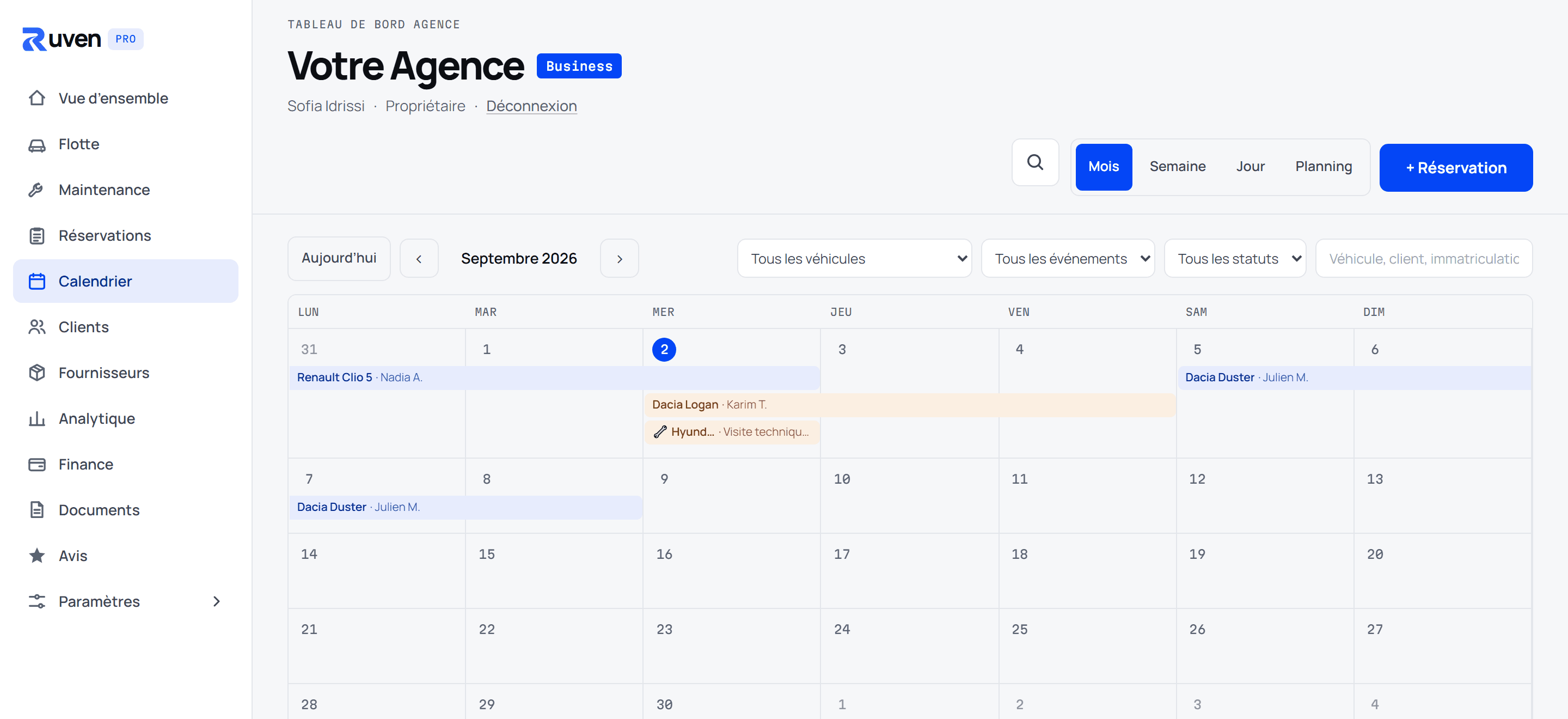The height and width of the screenshot is (719, 1568).
Task: Go to previous month arrow
Action: pyautogui.click(x=419, y=259)
